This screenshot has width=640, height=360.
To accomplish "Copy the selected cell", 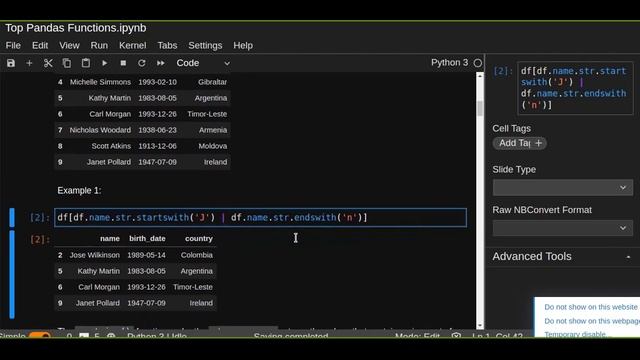I will (x=67, y=63).
